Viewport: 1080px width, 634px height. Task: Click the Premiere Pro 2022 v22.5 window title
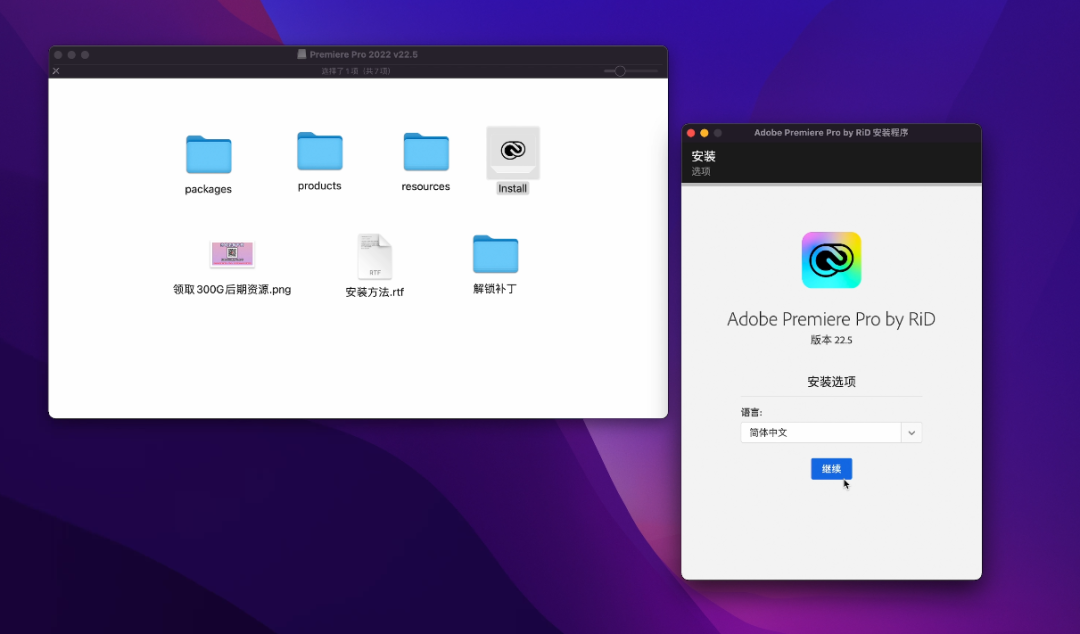(x=364, y=54)
